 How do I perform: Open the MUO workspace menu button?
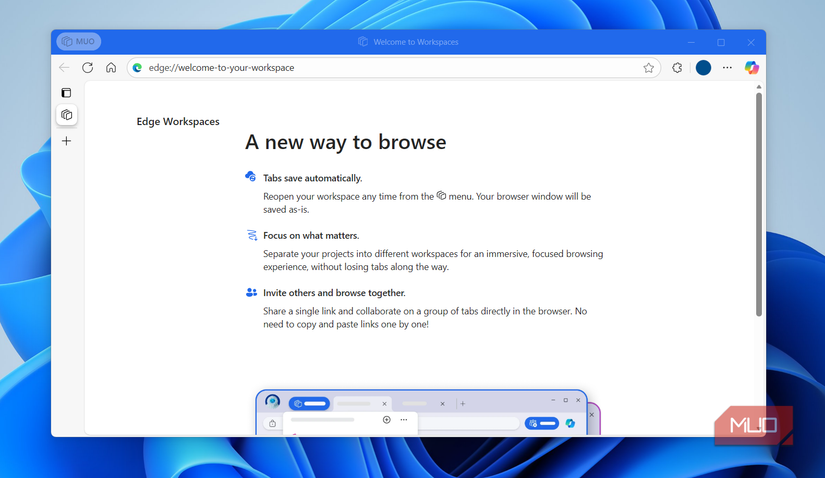(78, 42)
